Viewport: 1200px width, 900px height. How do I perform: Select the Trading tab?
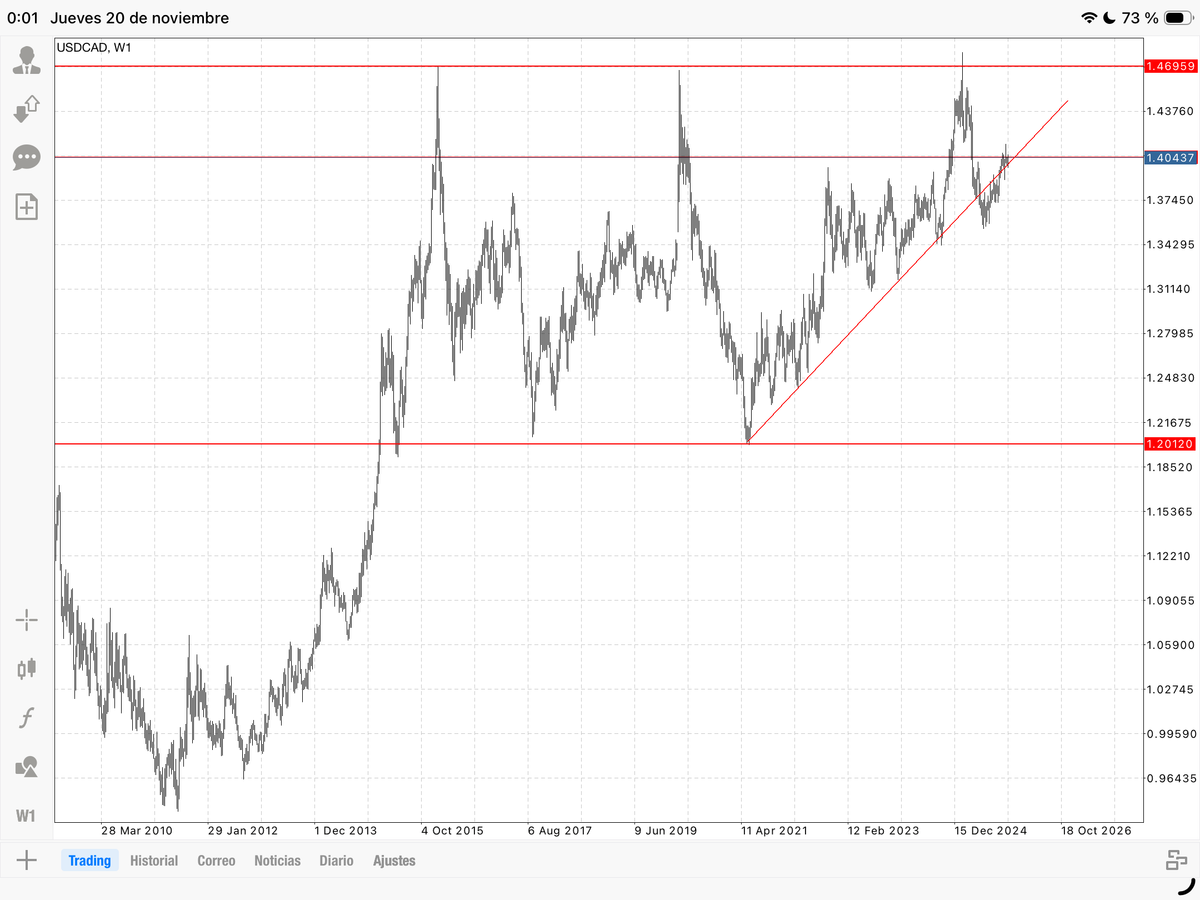click(90, 860)
